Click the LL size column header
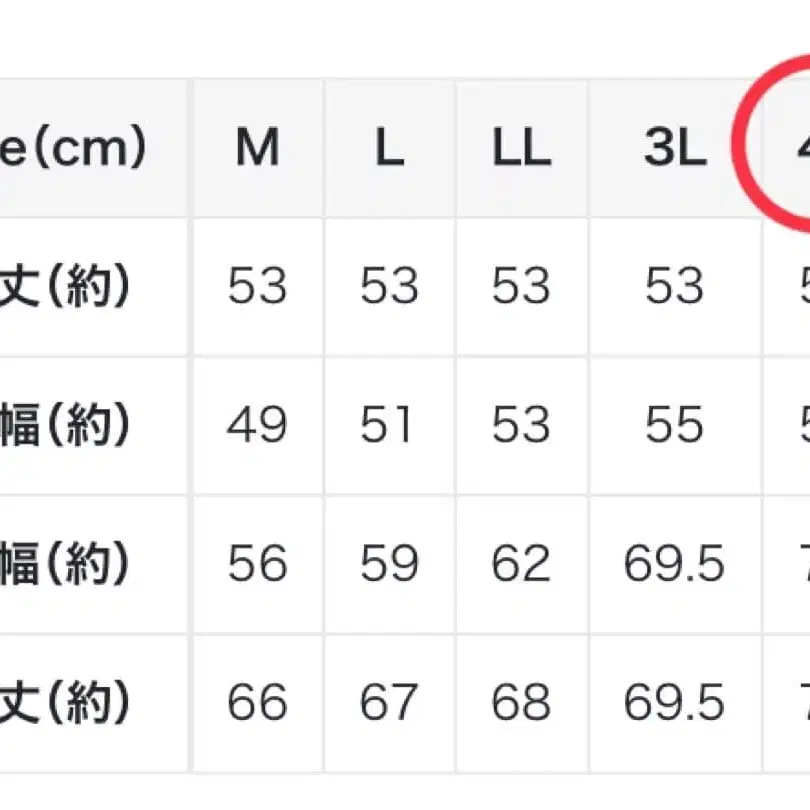Screen dimensions: 810x810 click(521, 149)
